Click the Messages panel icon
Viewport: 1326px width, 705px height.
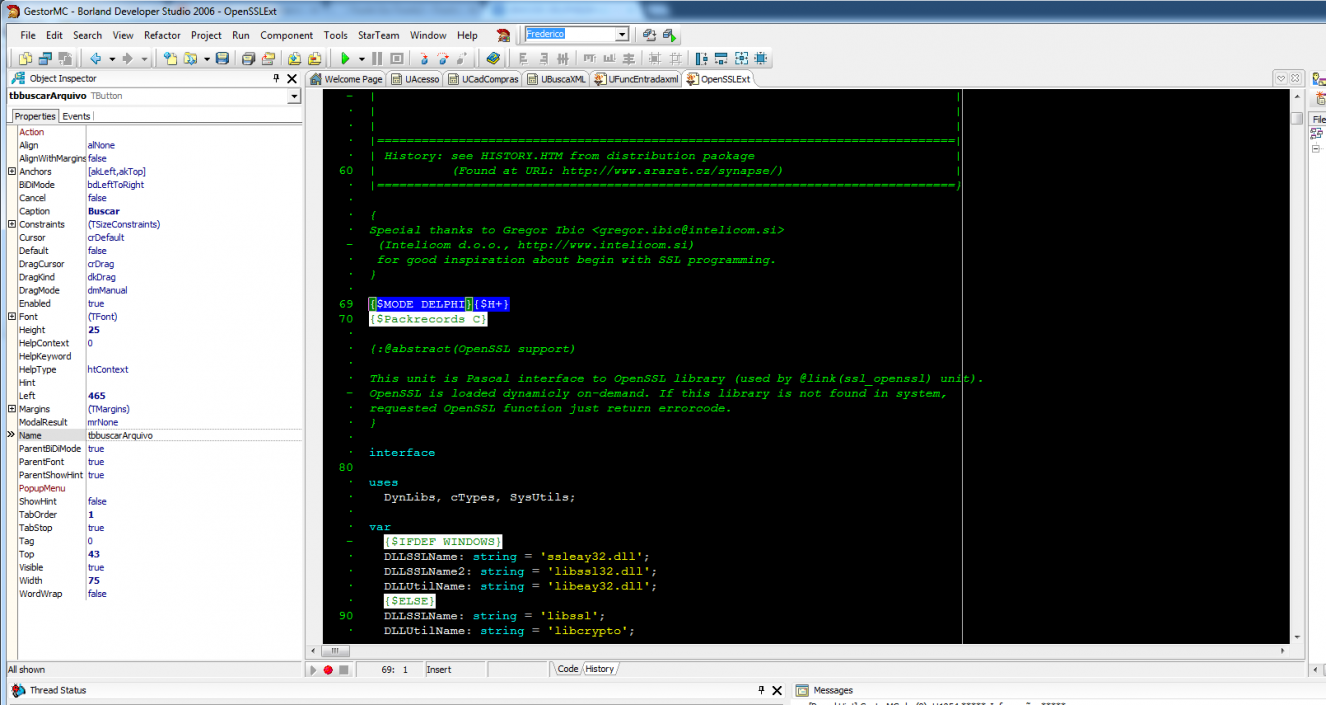tap(802, 690)
